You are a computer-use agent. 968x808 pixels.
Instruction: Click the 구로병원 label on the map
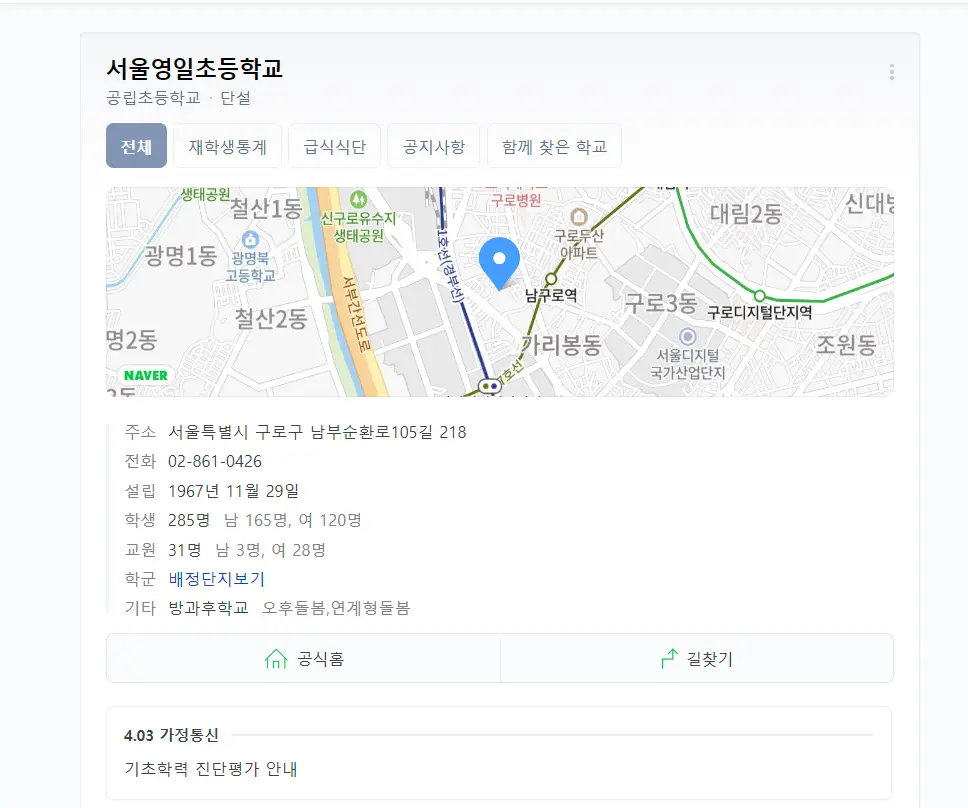(516, 200)
